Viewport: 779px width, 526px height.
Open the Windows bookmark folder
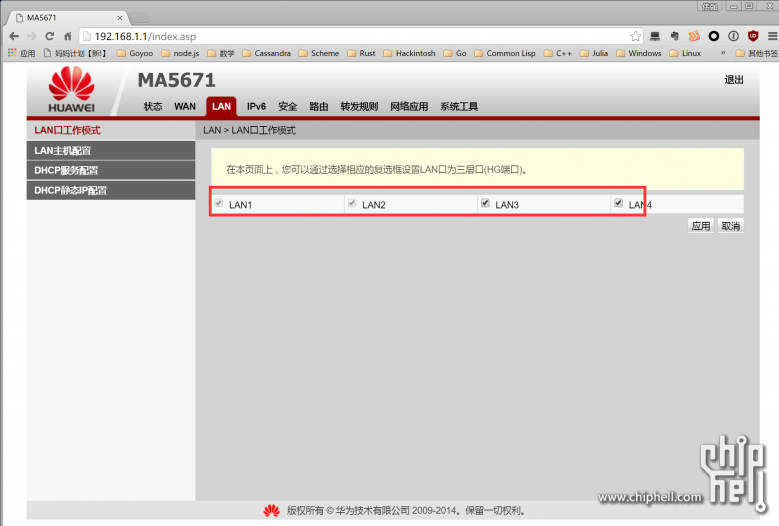point(639,53)
